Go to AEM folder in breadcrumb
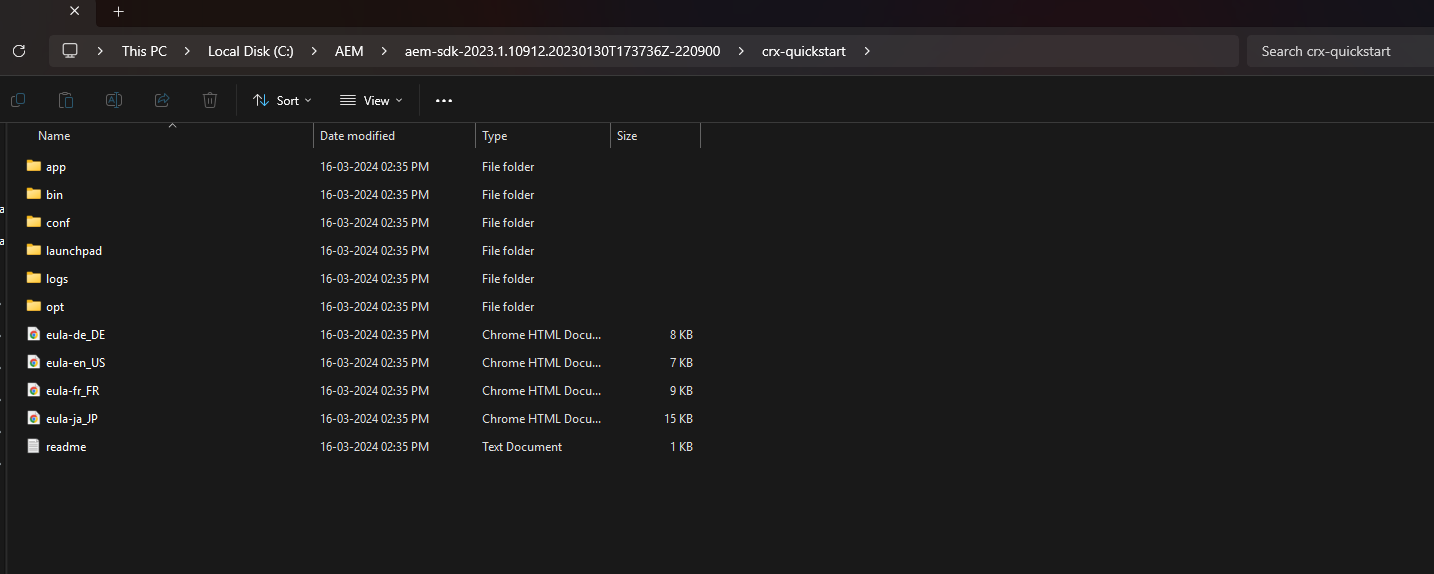The image size is (1434, 574). (x=349, y=51)
